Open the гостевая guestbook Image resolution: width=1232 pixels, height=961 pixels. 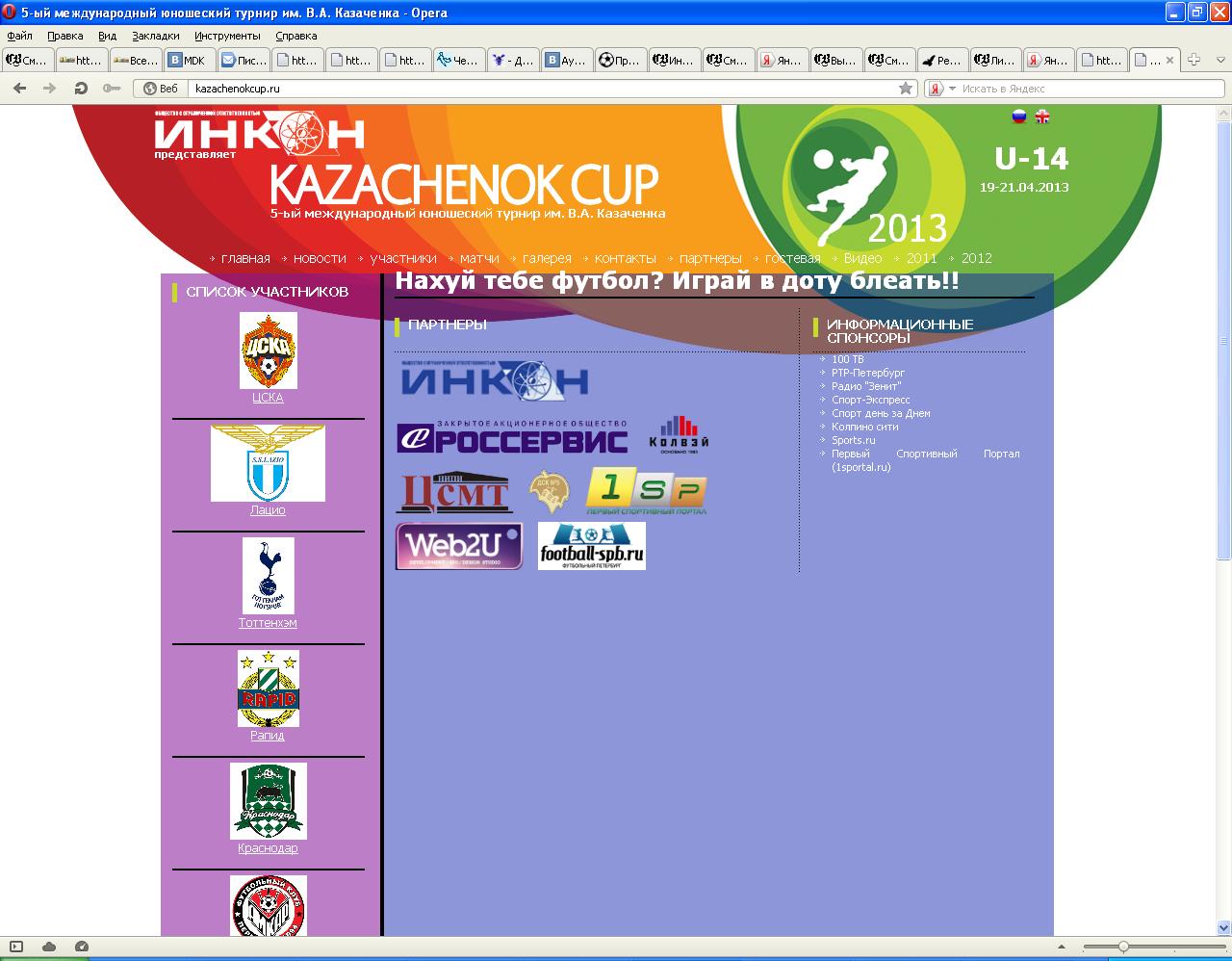(x=793, y=258)
